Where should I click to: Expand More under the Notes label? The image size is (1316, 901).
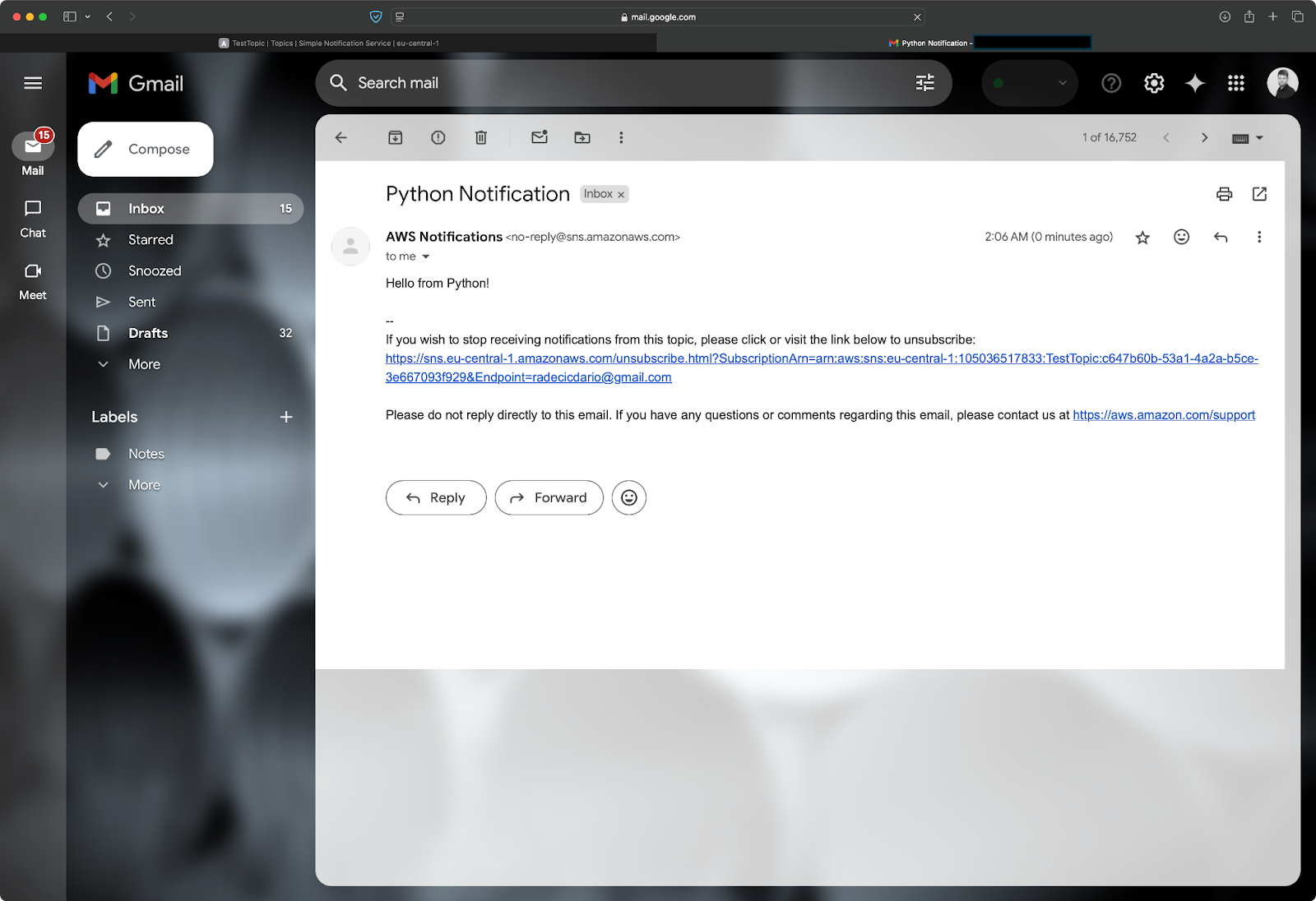tap(191, 485)
